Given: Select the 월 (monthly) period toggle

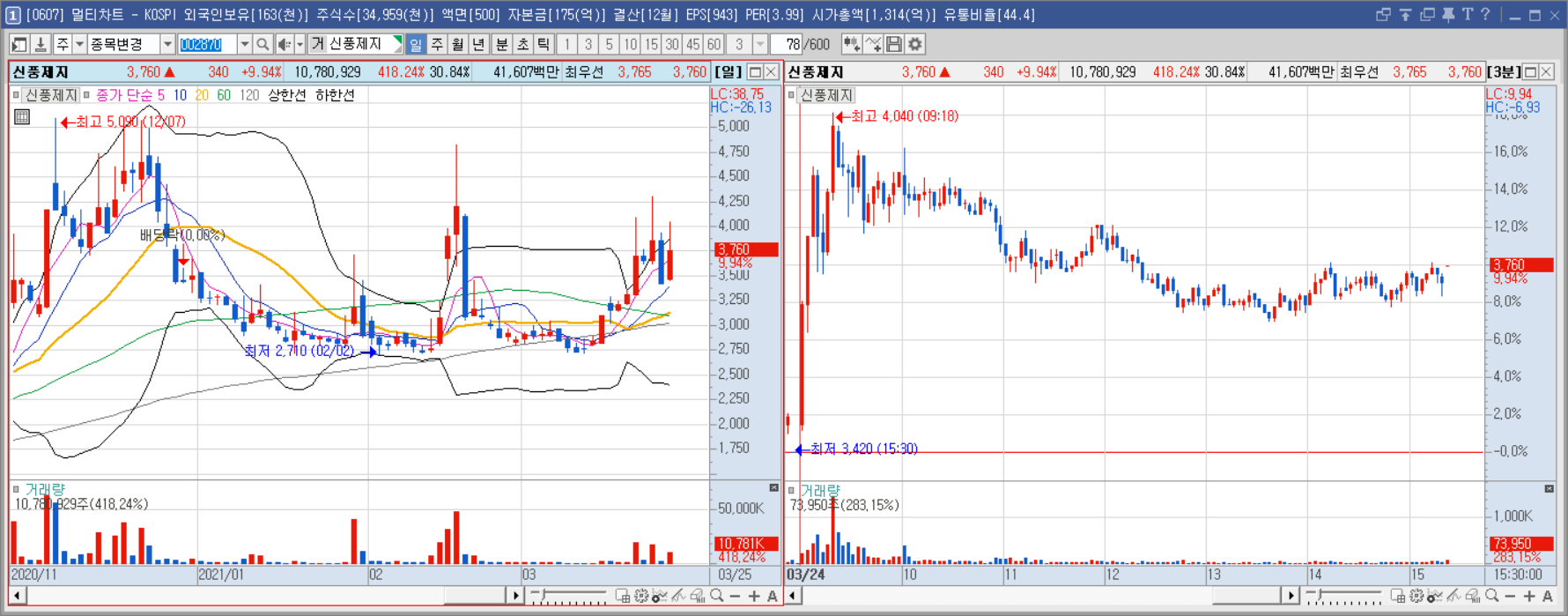Looking at the screenshot, I should pyautogui.click(x=458, y=44).
